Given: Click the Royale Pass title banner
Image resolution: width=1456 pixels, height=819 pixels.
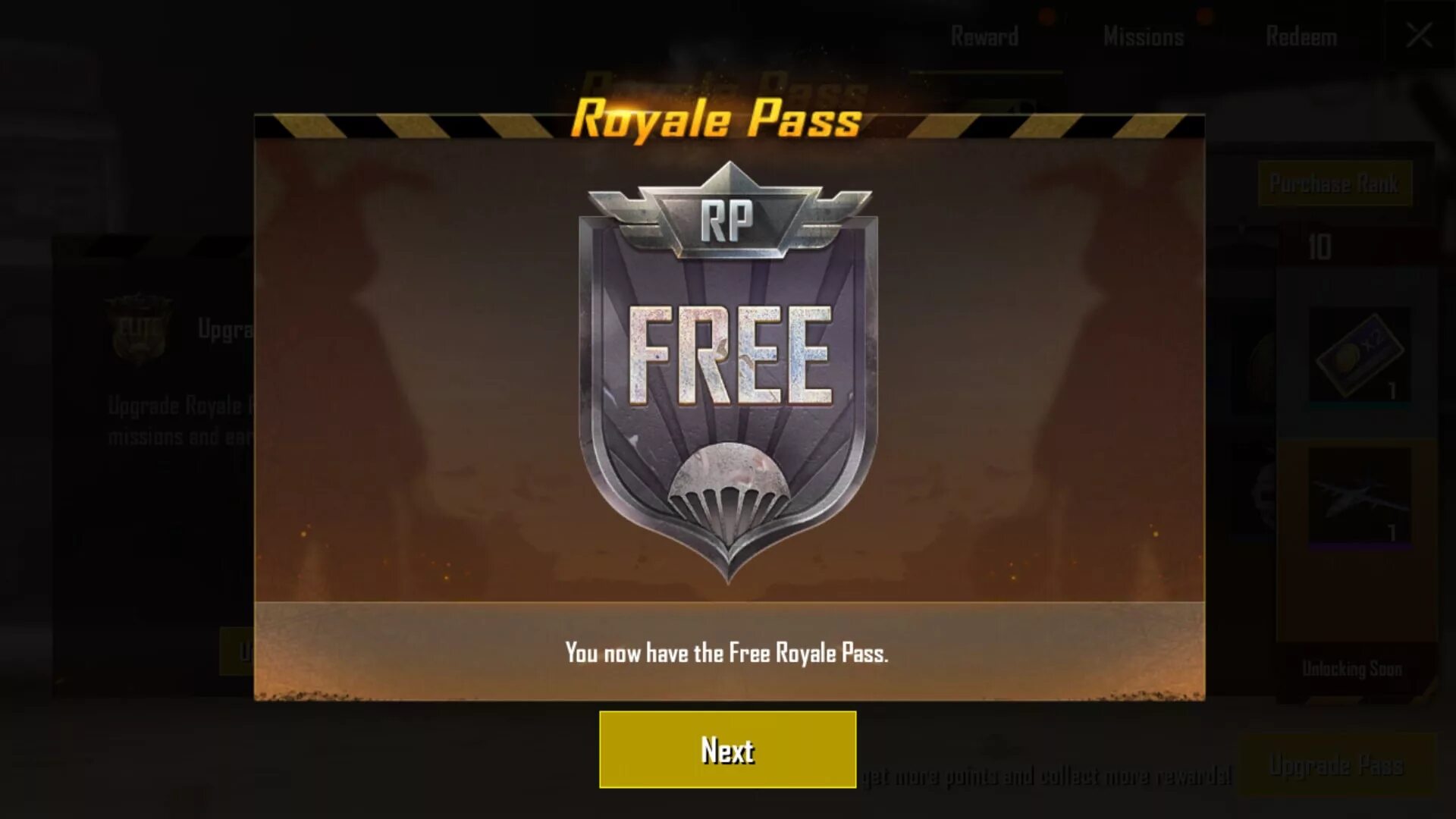Looking at the screenshot, I should point(716,119).
